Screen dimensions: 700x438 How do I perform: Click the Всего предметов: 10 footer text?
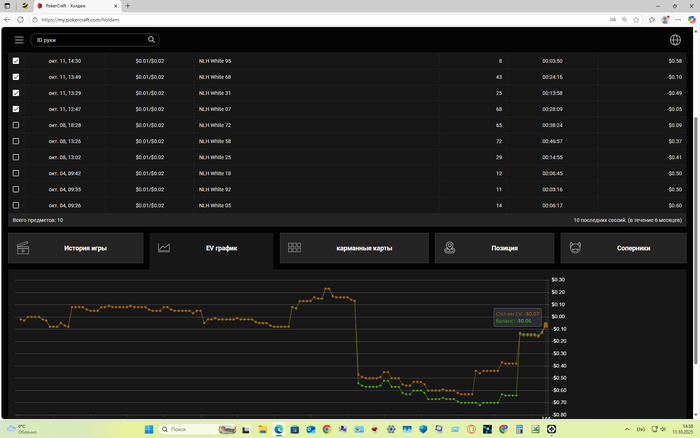point(38,220)
